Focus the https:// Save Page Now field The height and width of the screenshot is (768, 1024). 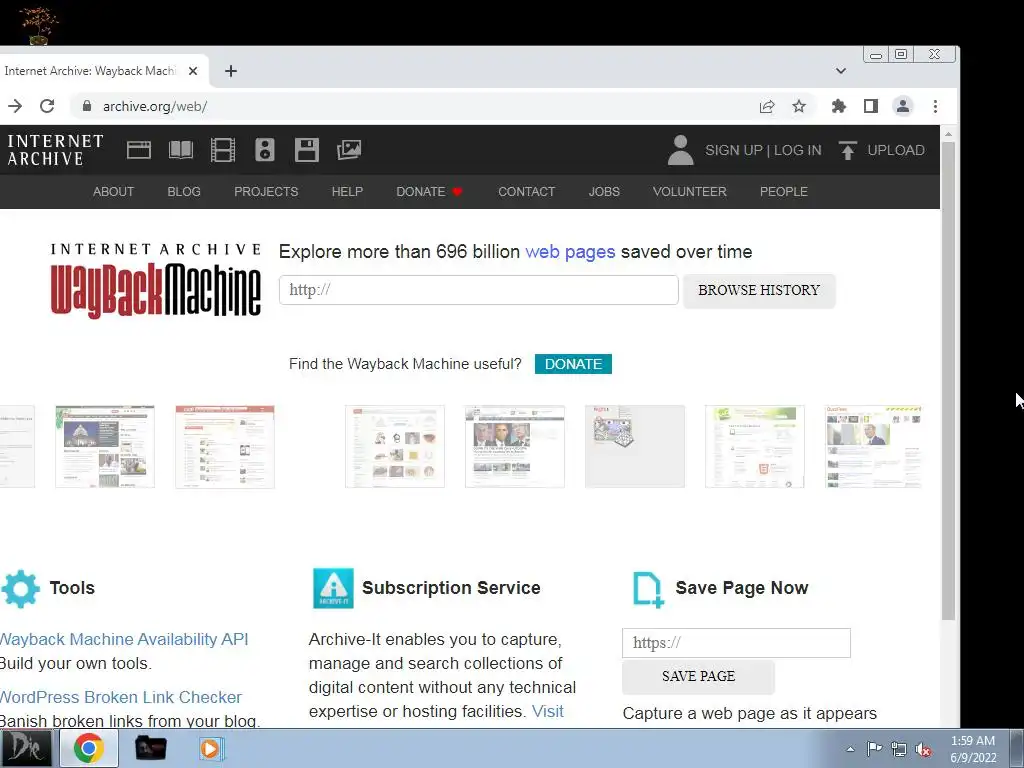(x=736, y=643)
